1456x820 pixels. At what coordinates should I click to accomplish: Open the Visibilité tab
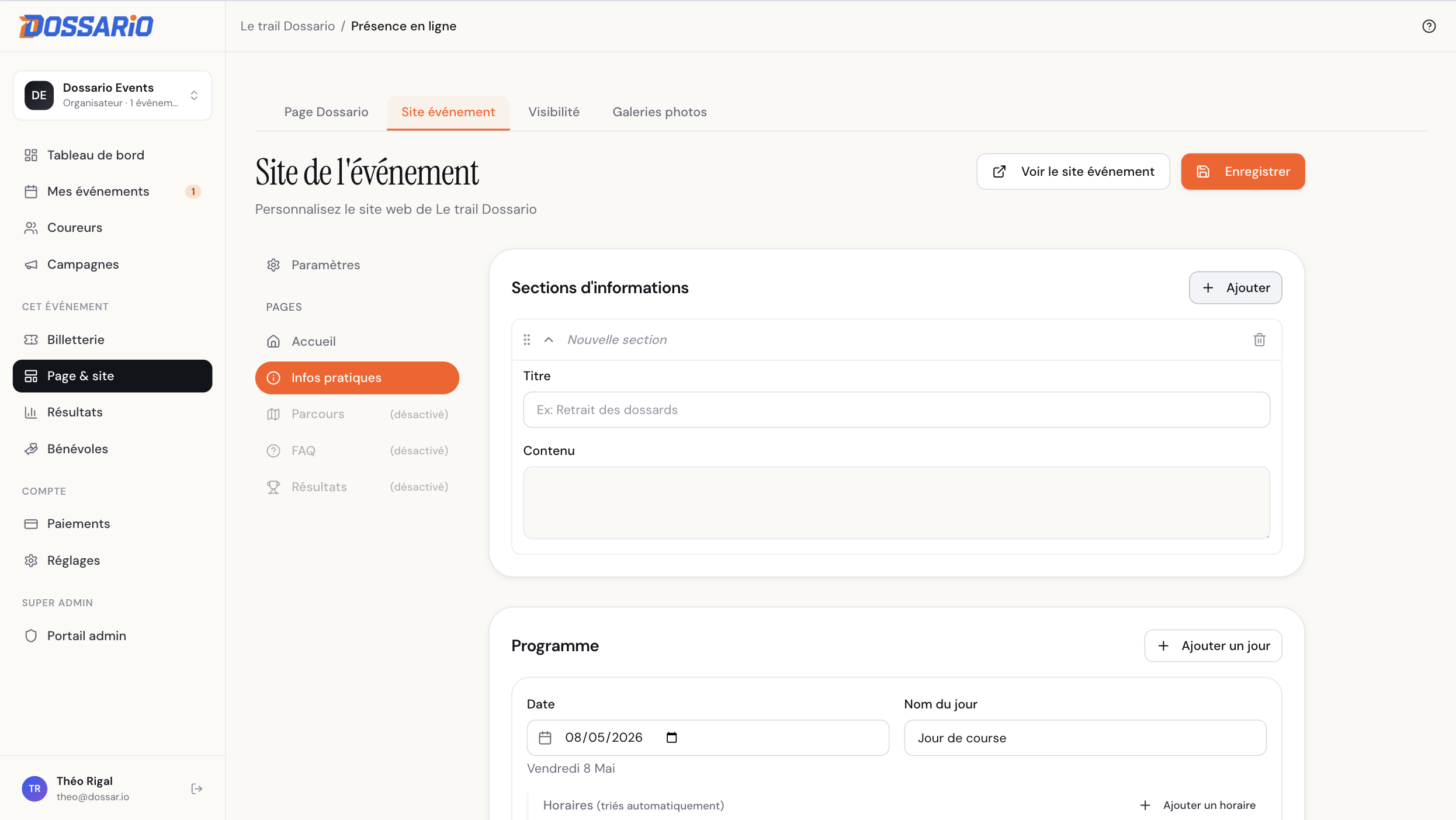pyautogui.click(x=554, y=112)
